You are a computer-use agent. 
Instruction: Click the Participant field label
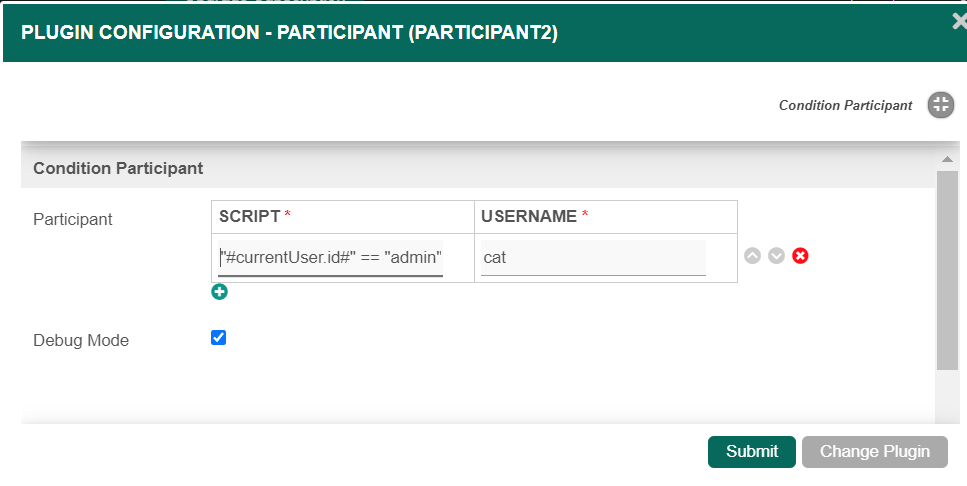[73, 219]
